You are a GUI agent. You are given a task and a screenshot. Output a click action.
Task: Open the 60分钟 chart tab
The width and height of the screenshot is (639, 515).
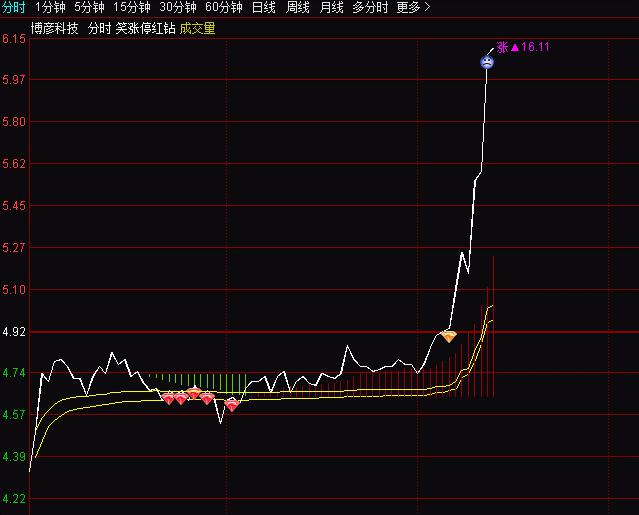(224, 7)
